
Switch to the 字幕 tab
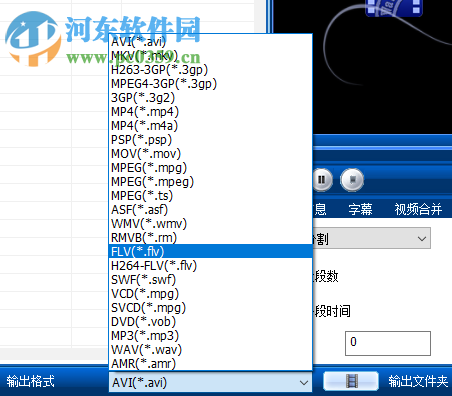click(x=360, y=210)
